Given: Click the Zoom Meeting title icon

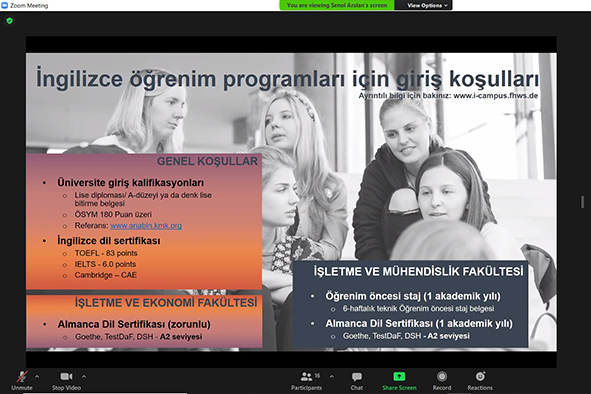Looking at the screenshot, I should pos(5,5).
